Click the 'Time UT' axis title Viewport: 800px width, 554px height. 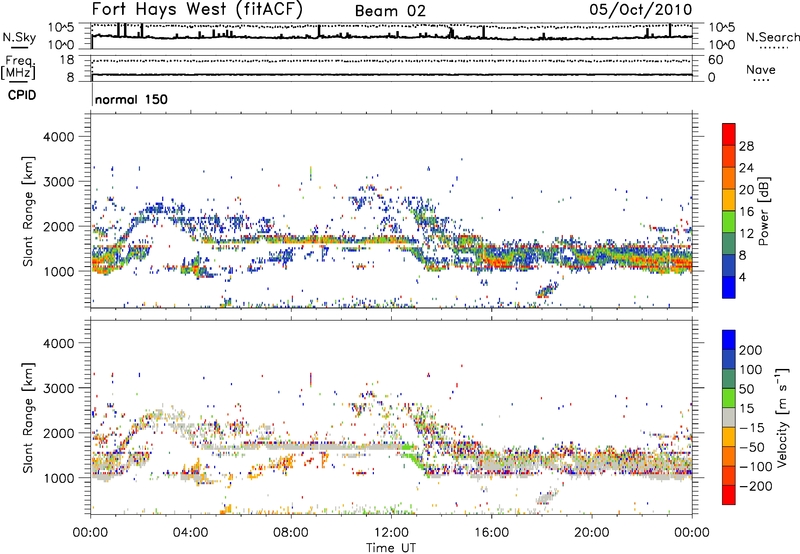[391, 548]
